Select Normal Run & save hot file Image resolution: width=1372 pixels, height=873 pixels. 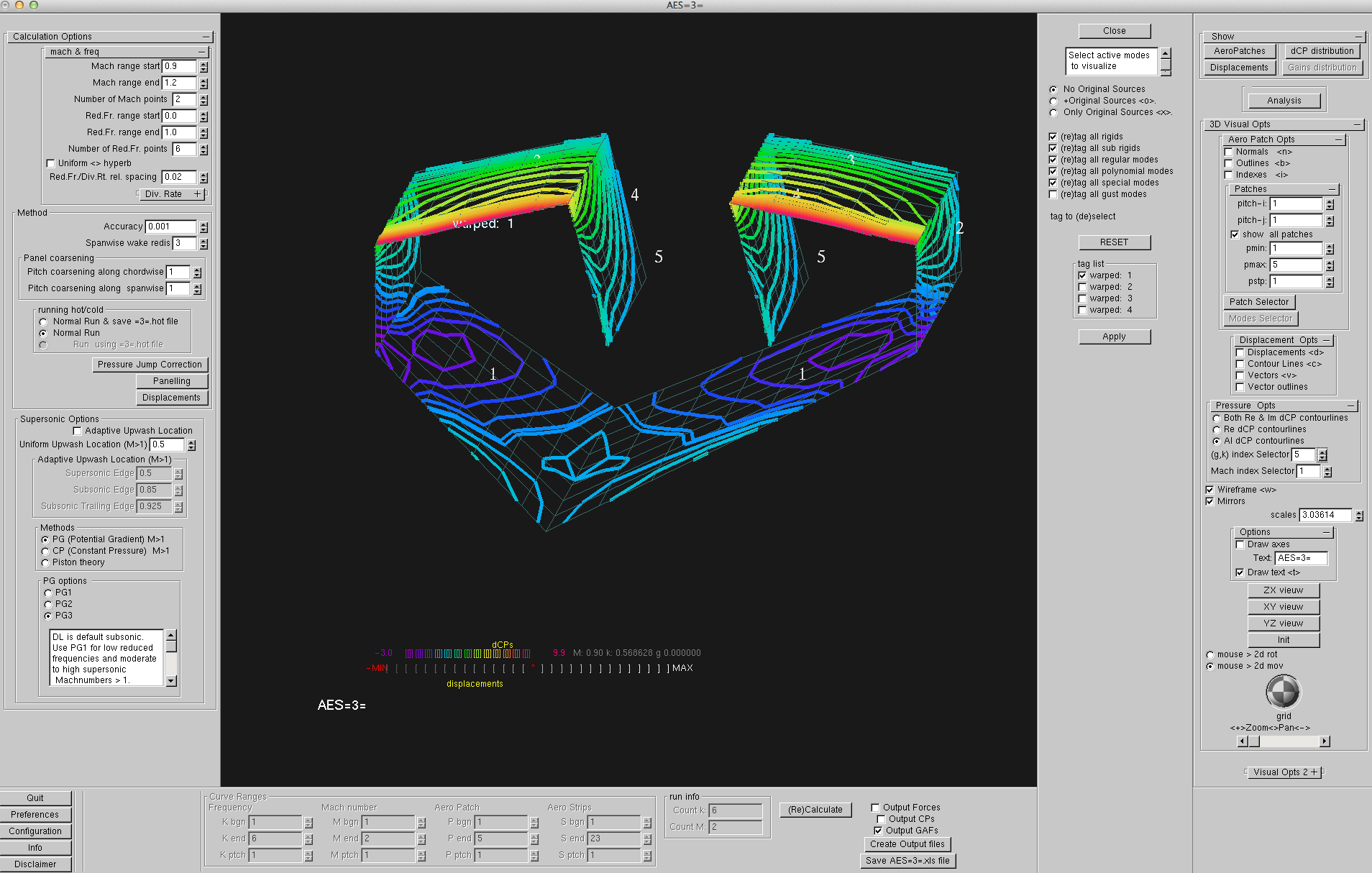[x=43, y=322]
